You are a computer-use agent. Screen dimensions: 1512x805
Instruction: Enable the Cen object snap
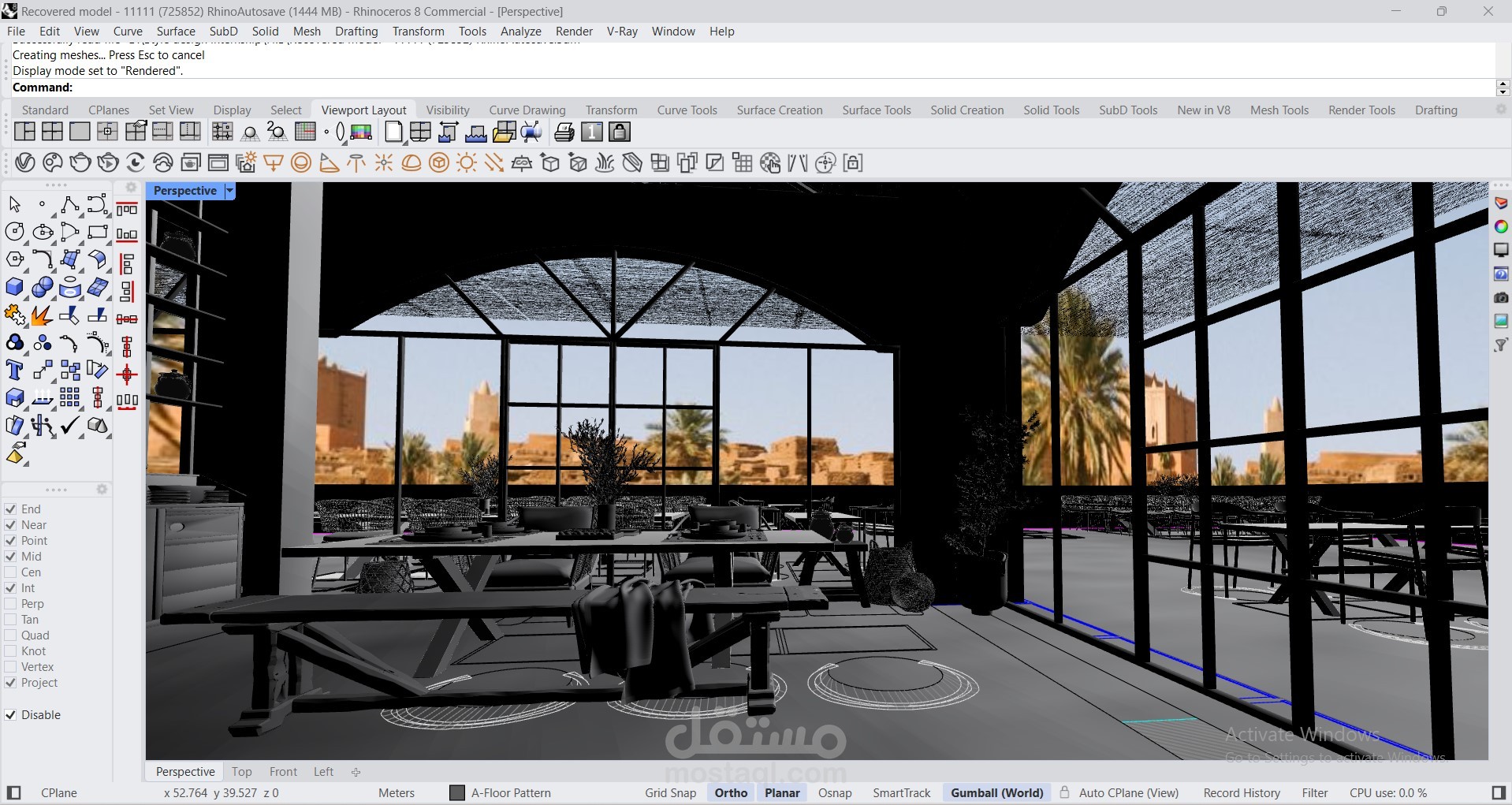point(11,572)
